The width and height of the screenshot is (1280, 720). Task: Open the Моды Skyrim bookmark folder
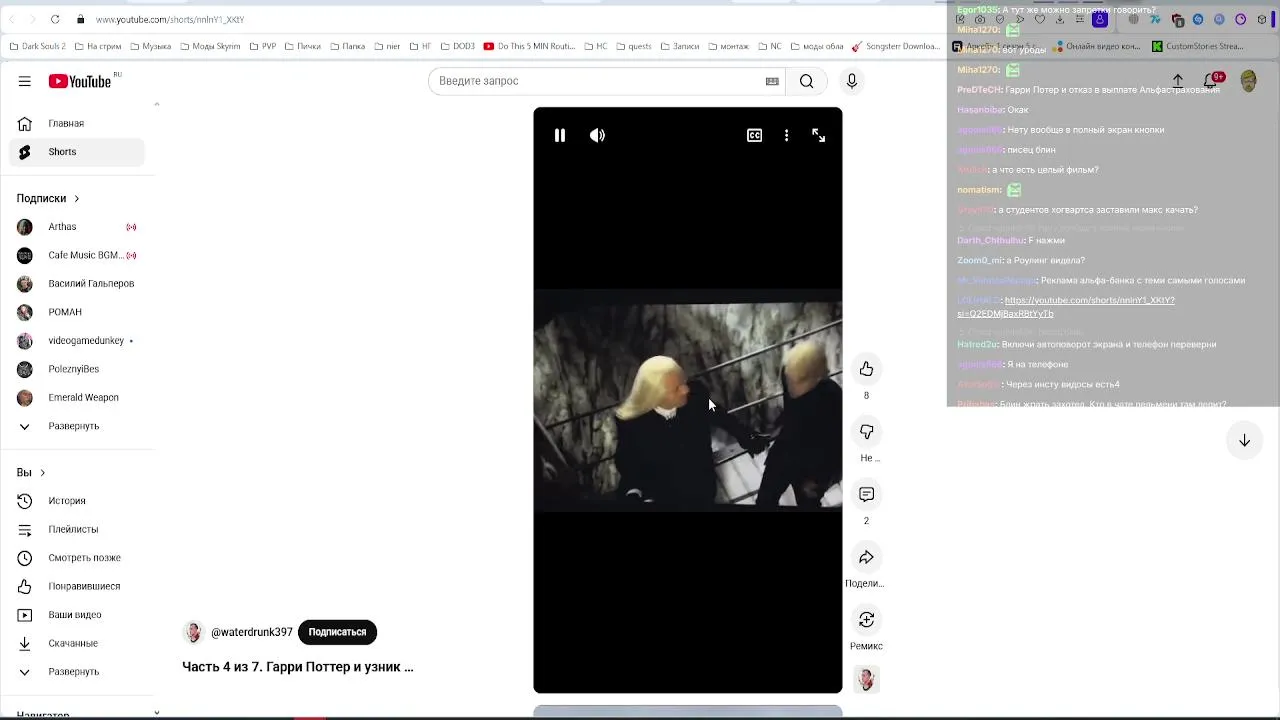click(210, 46)
